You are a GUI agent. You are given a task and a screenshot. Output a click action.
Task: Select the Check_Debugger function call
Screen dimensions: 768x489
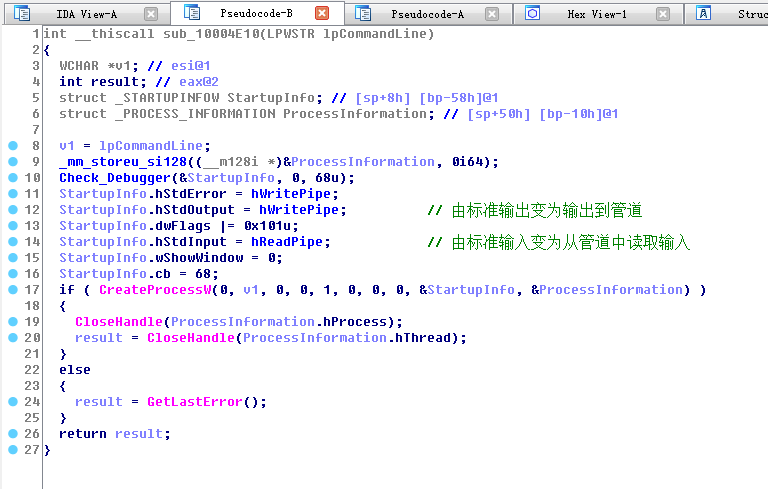click(115, 178)
